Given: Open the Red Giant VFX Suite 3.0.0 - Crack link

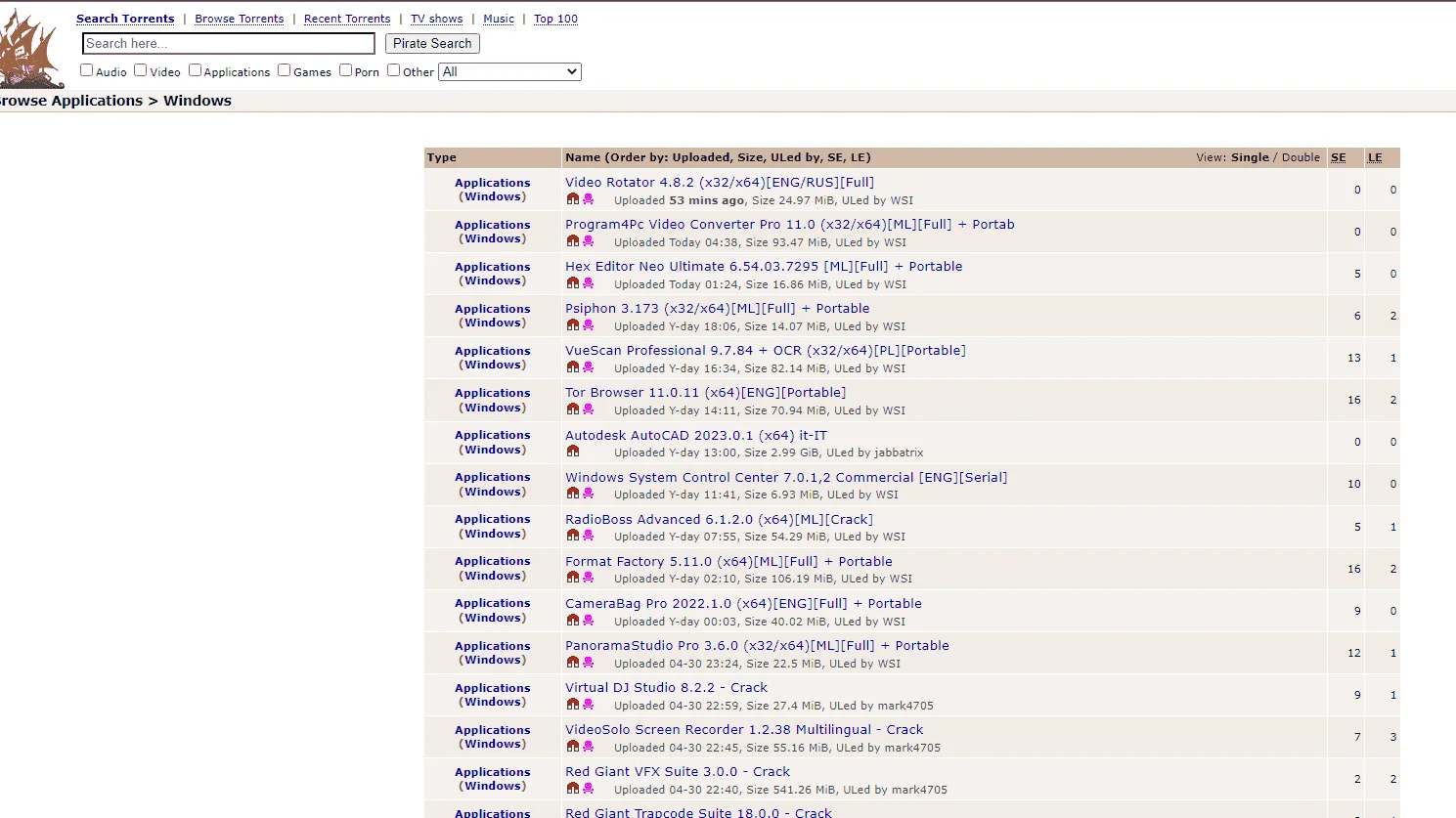Looking at the screenshot, I should click(678, 771).
